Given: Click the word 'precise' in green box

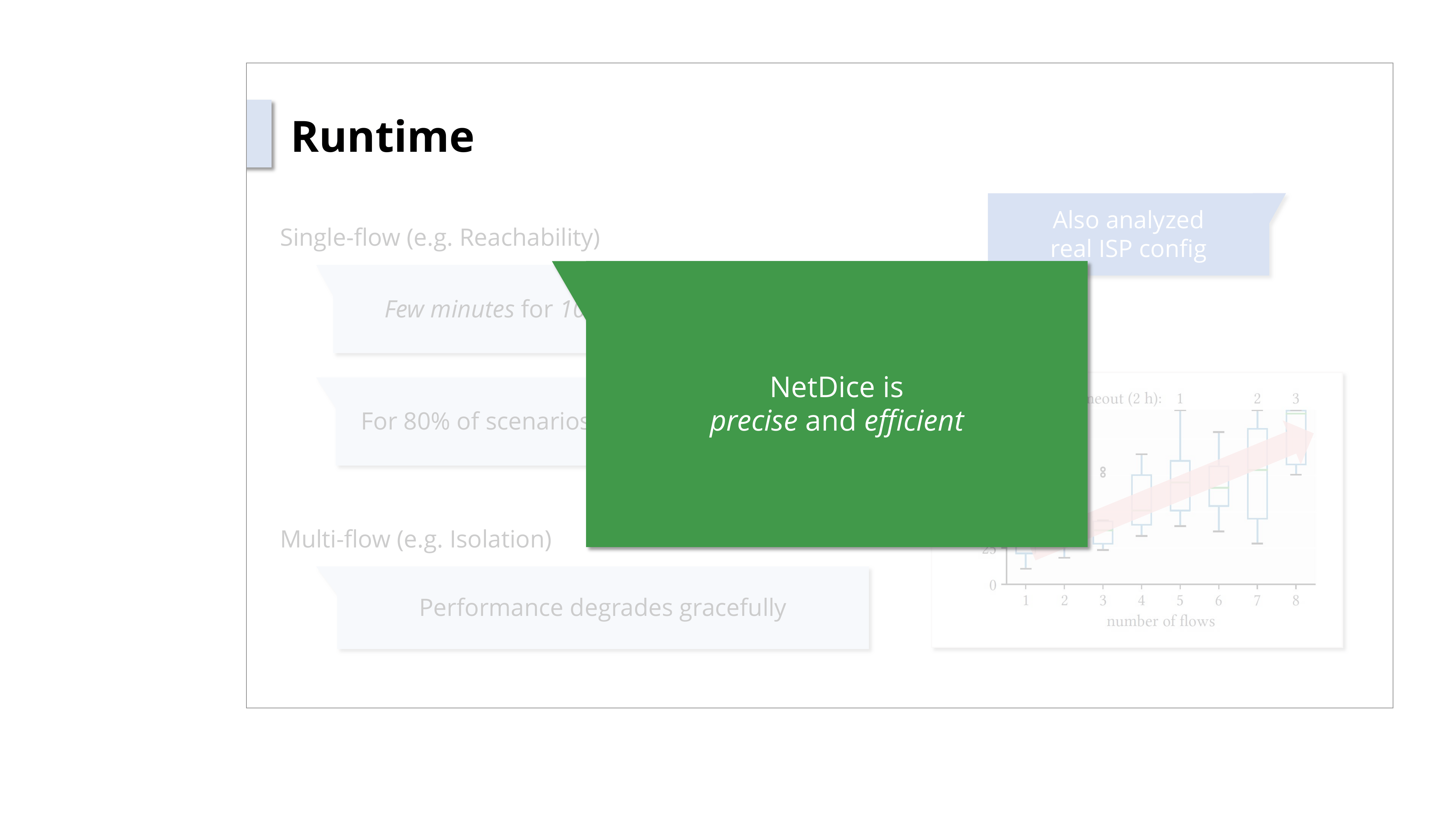Looking at the screenshot, I should [x=753, y=422].
